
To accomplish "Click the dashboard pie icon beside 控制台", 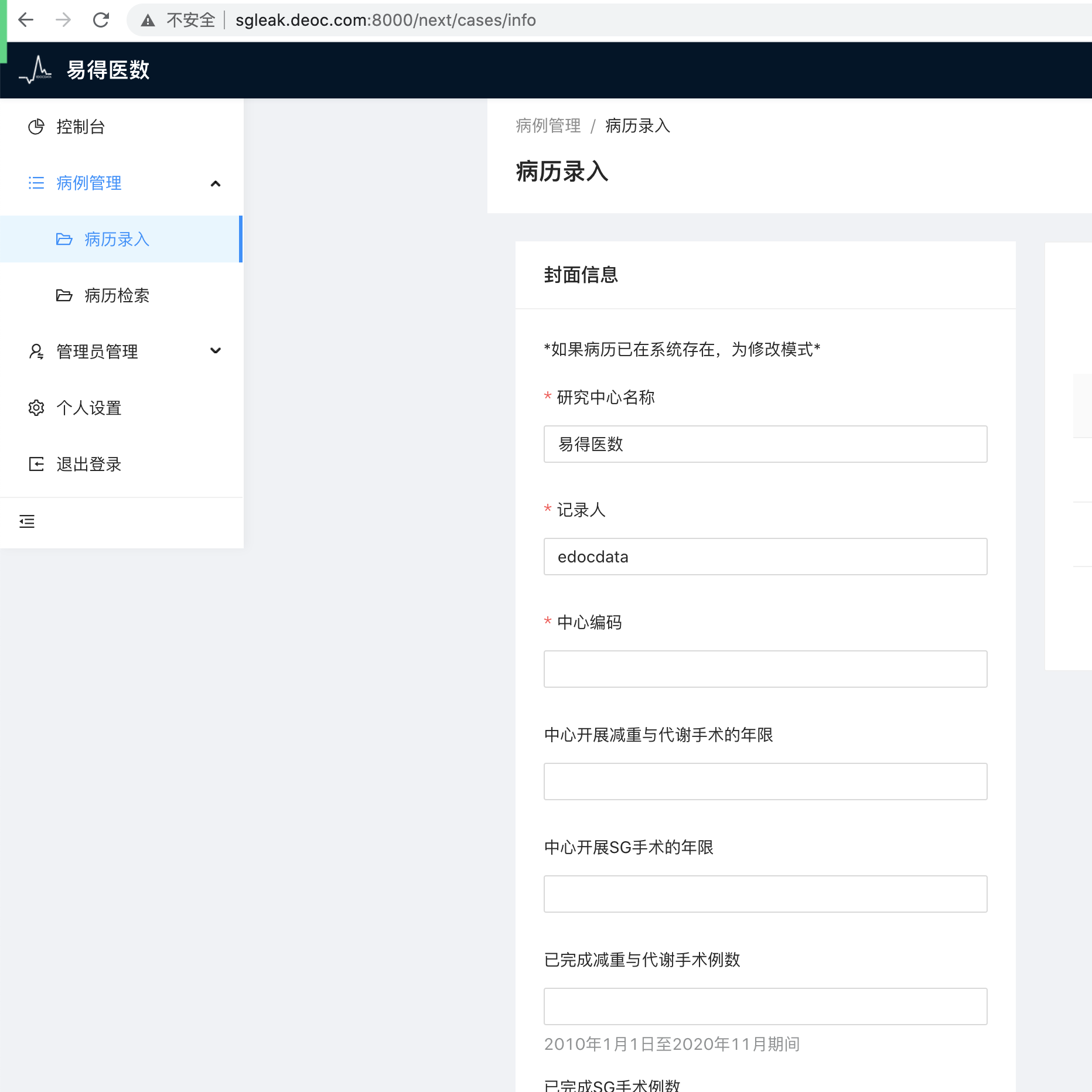I will (36, 127).
